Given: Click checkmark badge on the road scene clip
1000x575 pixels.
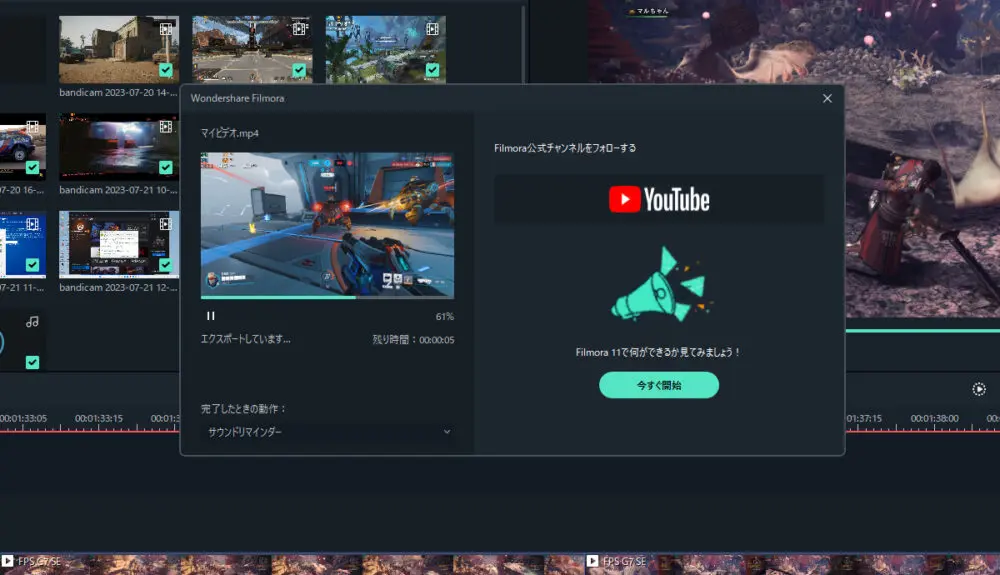Looking at the screenshot, I should coord(299,69).
